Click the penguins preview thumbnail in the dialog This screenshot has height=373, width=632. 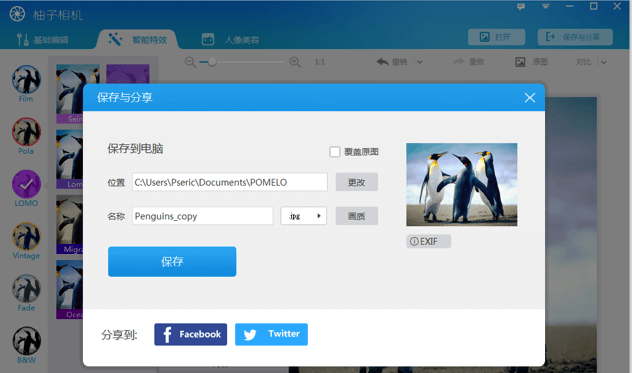pos(462,185)
